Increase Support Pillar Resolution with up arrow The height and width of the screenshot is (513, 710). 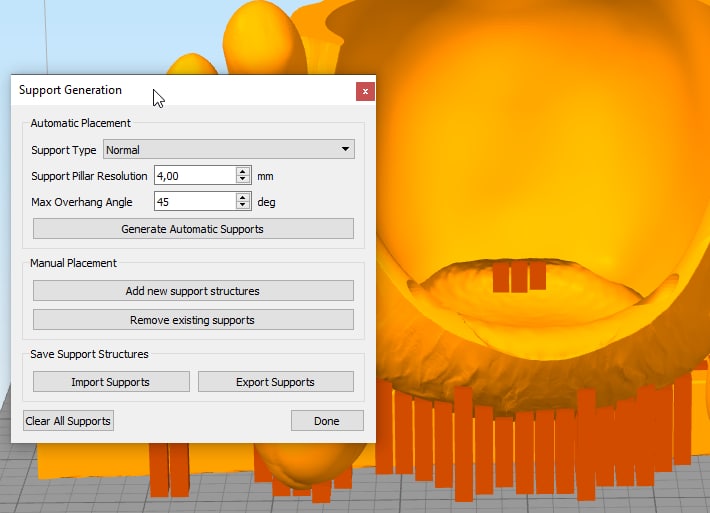pos(243,171)
